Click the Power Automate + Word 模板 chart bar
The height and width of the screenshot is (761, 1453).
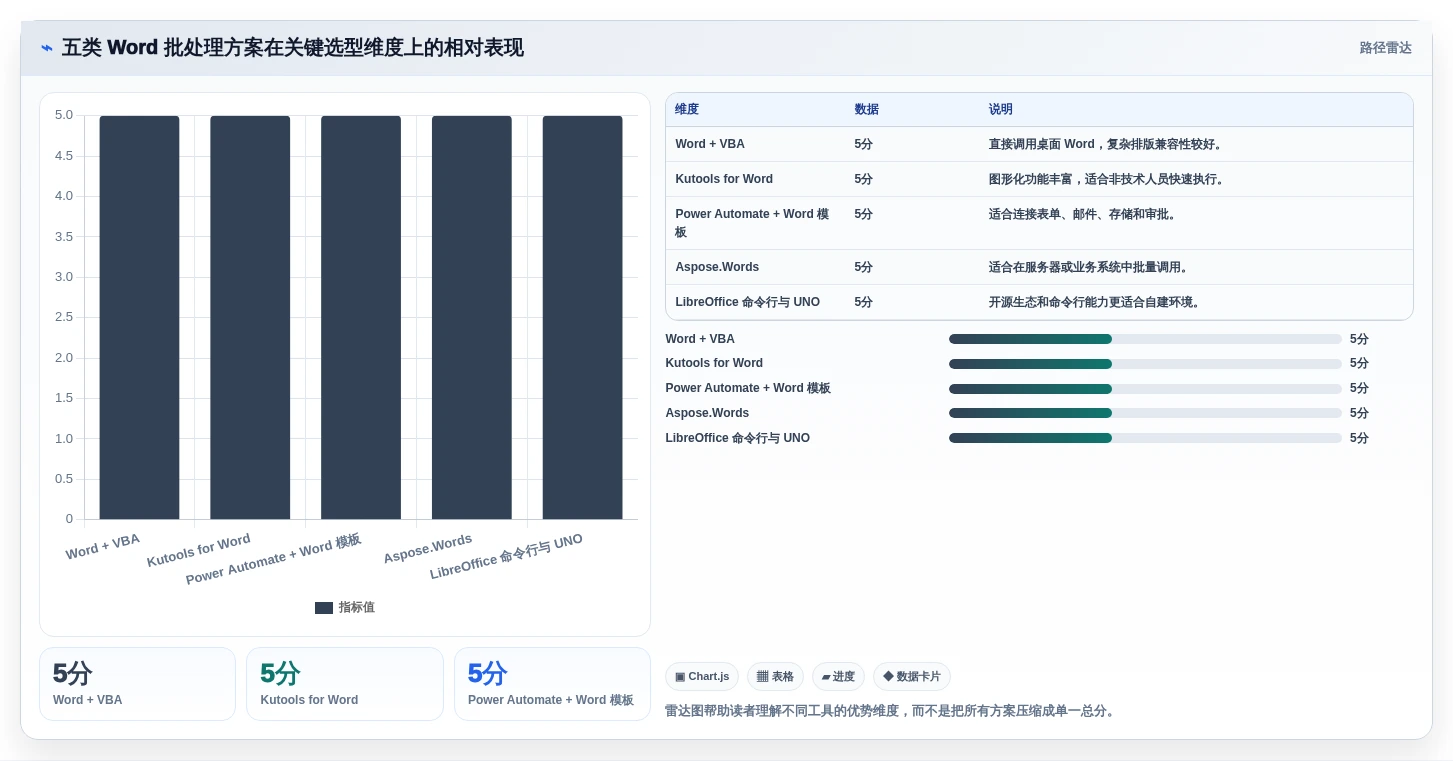tap(361, 317)
